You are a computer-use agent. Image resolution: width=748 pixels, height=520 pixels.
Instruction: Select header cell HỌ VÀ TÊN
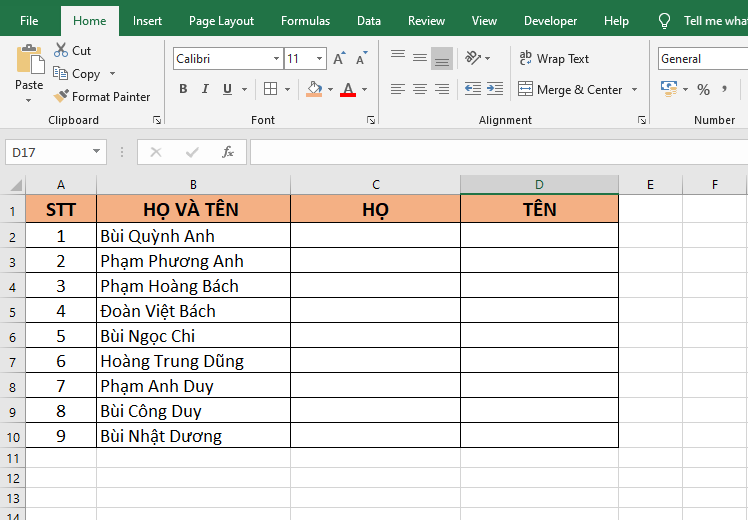(193, 209)
